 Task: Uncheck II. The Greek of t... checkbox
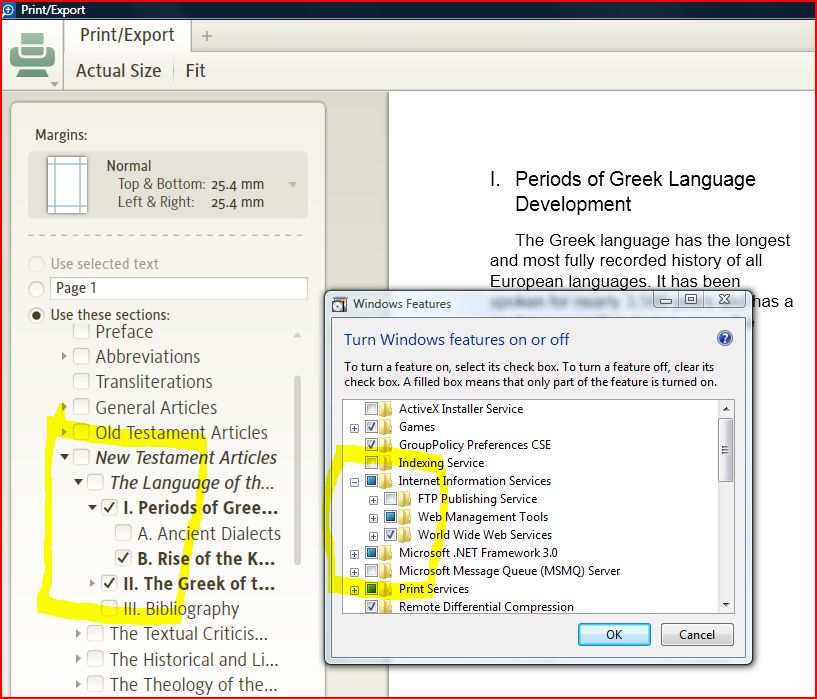click(109, 583)
